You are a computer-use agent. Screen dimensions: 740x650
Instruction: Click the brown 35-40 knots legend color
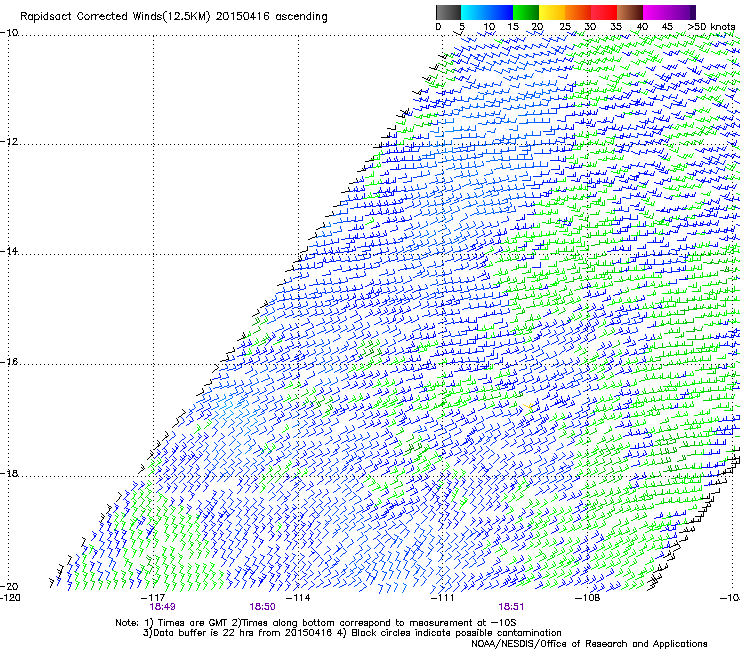630,12
